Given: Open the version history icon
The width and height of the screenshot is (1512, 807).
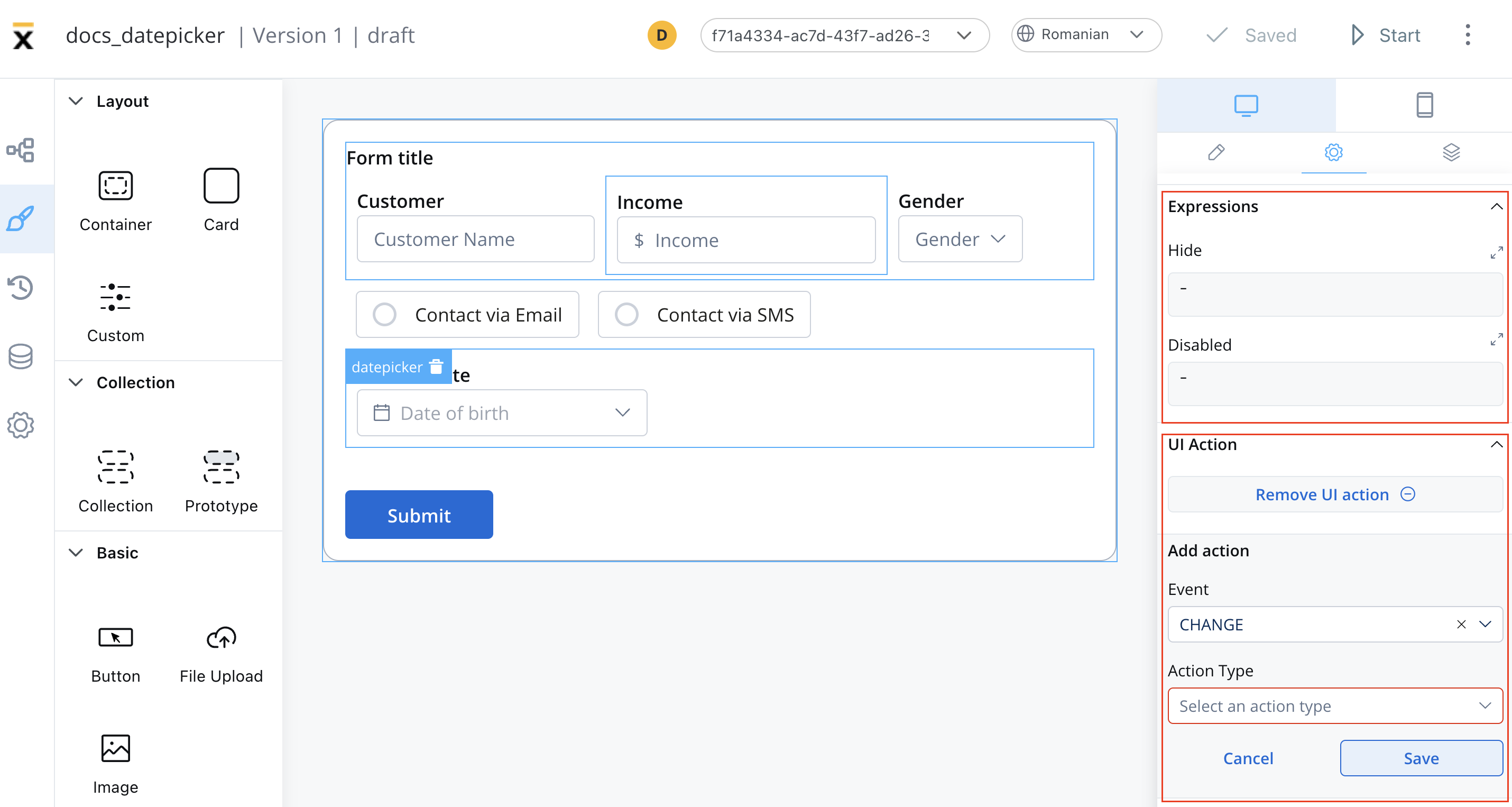Looking at the screenshot, I should [x=21, y=287].
